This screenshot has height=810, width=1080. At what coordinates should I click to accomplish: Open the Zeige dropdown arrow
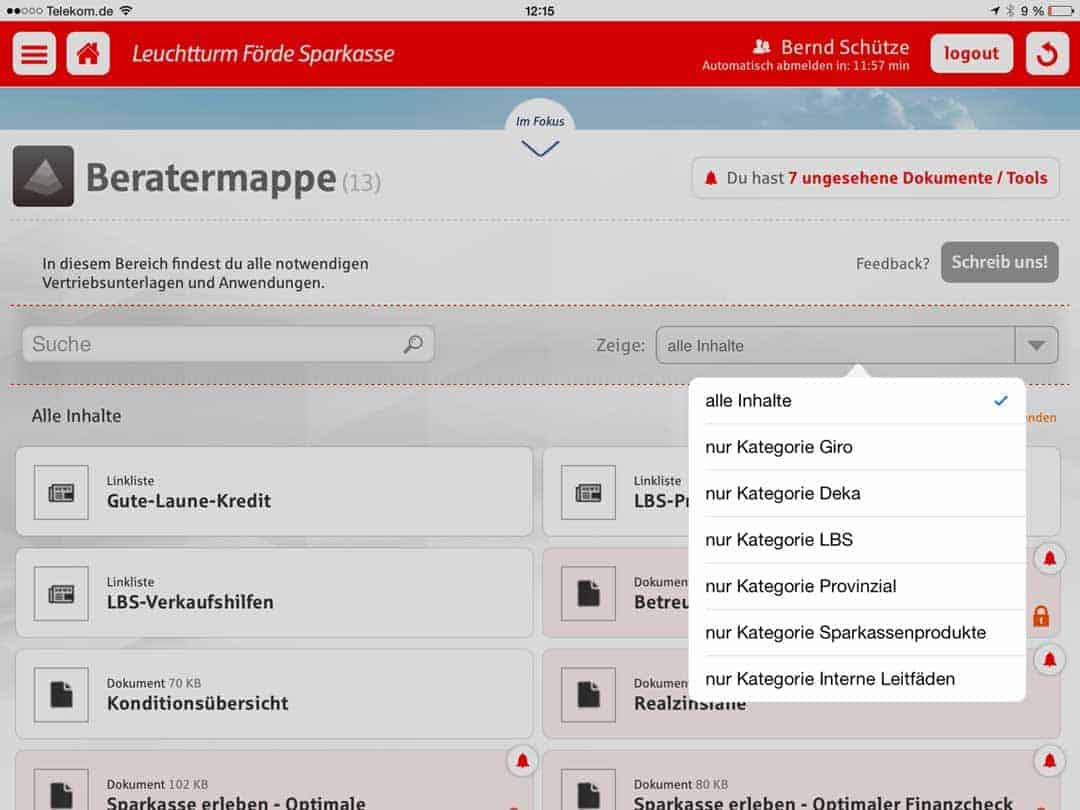(1036, 345)
